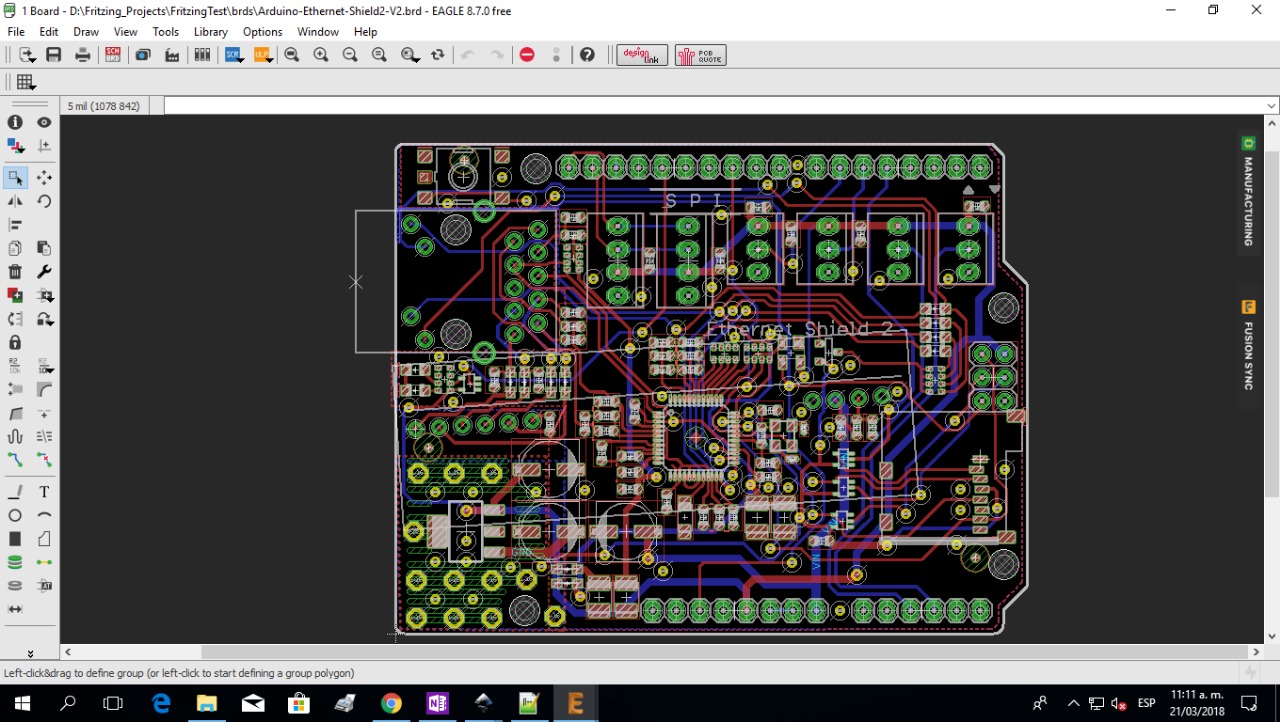Image resolution: width=1280 pixels, height=722 pixels.
Task: Select the Rotate tool
Action: coord(44,201)
